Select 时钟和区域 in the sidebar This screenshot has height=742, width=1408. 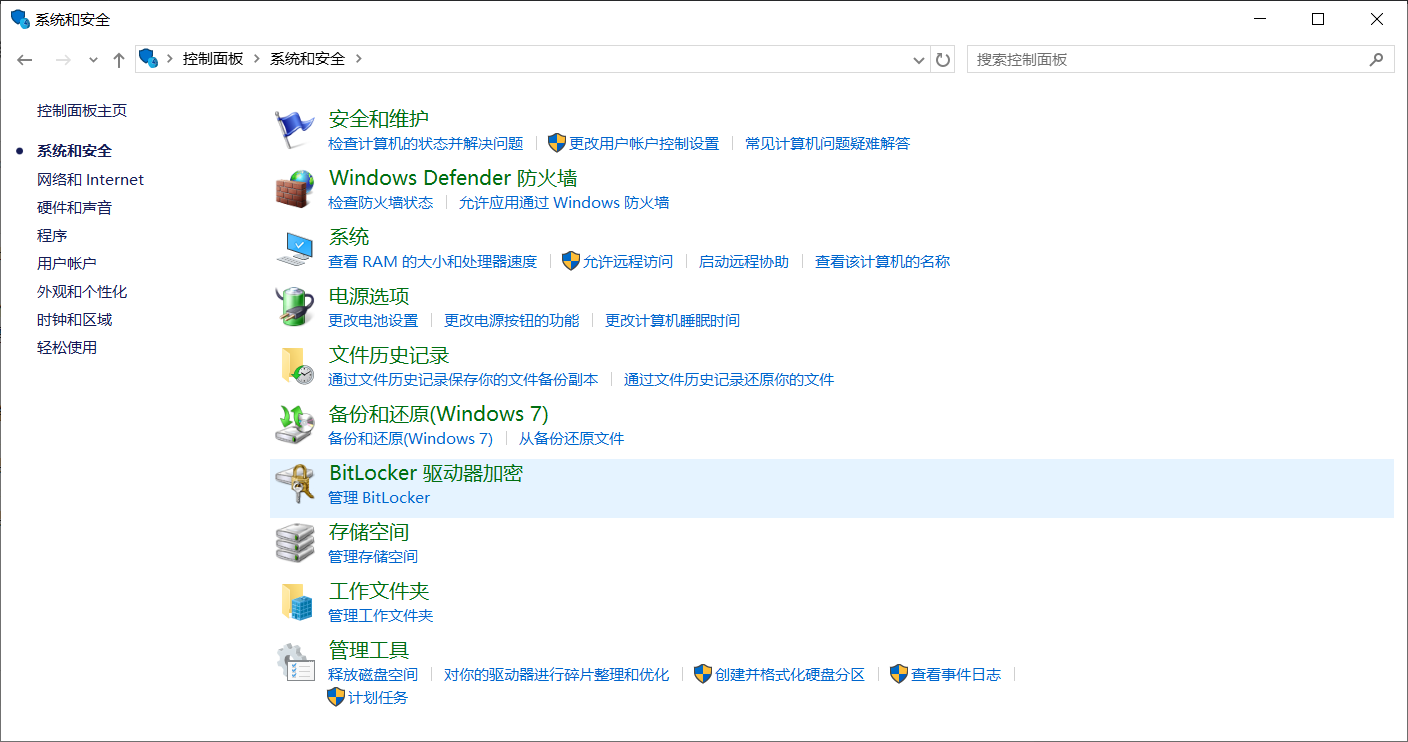(75, 320)
